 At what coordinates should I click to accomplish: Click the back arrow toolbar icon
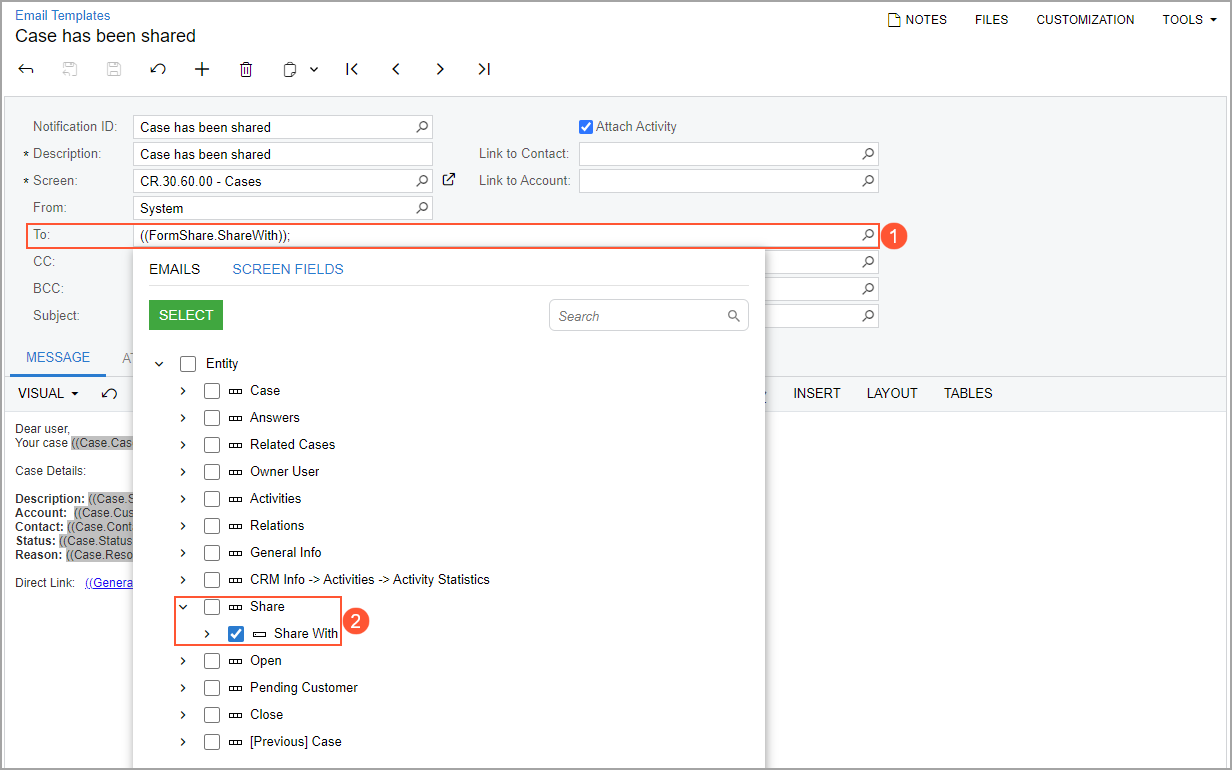(27, 69)
